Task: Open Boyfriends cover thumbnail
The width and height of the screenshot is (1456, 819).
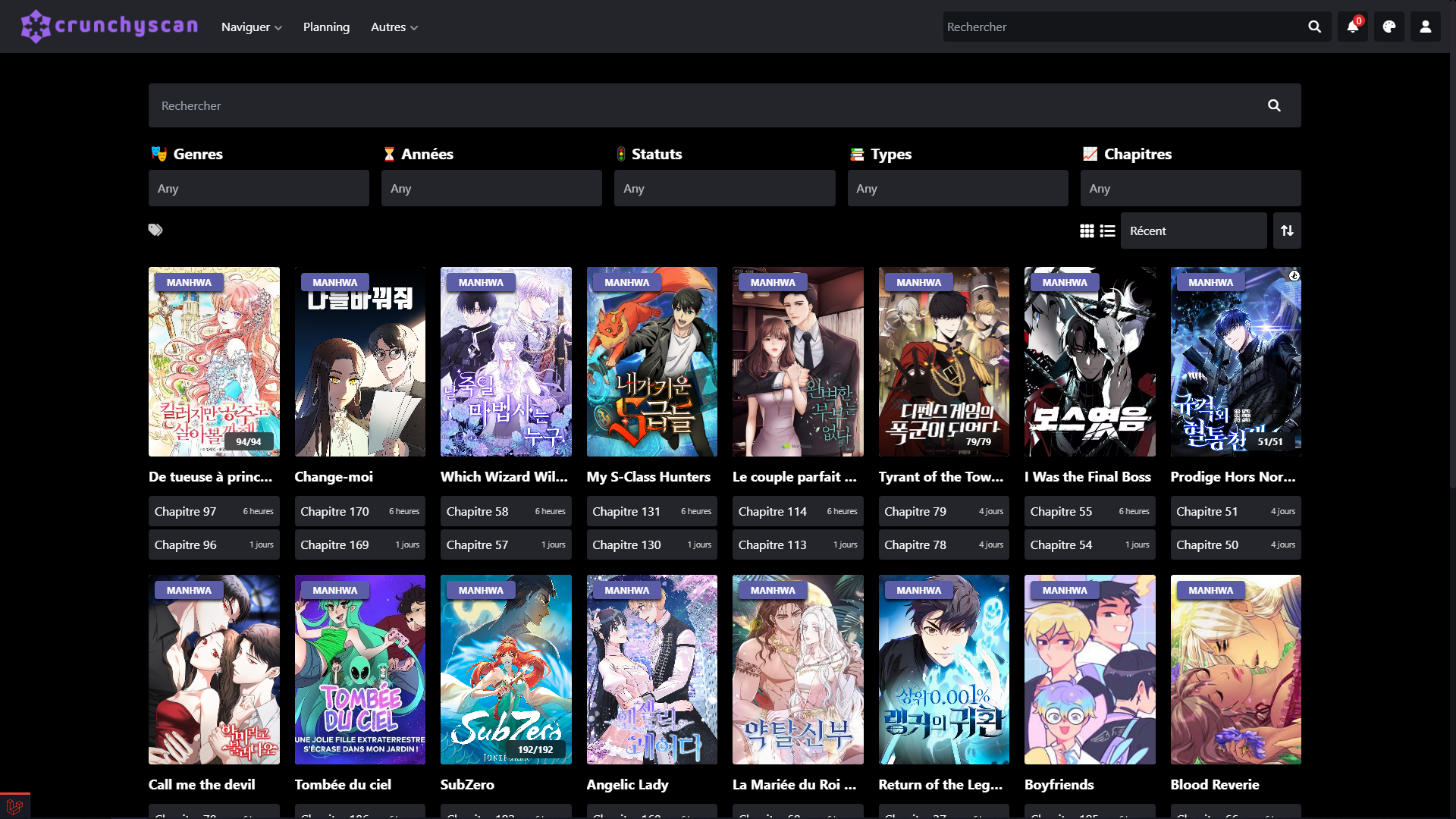Action: point(1090,670)
